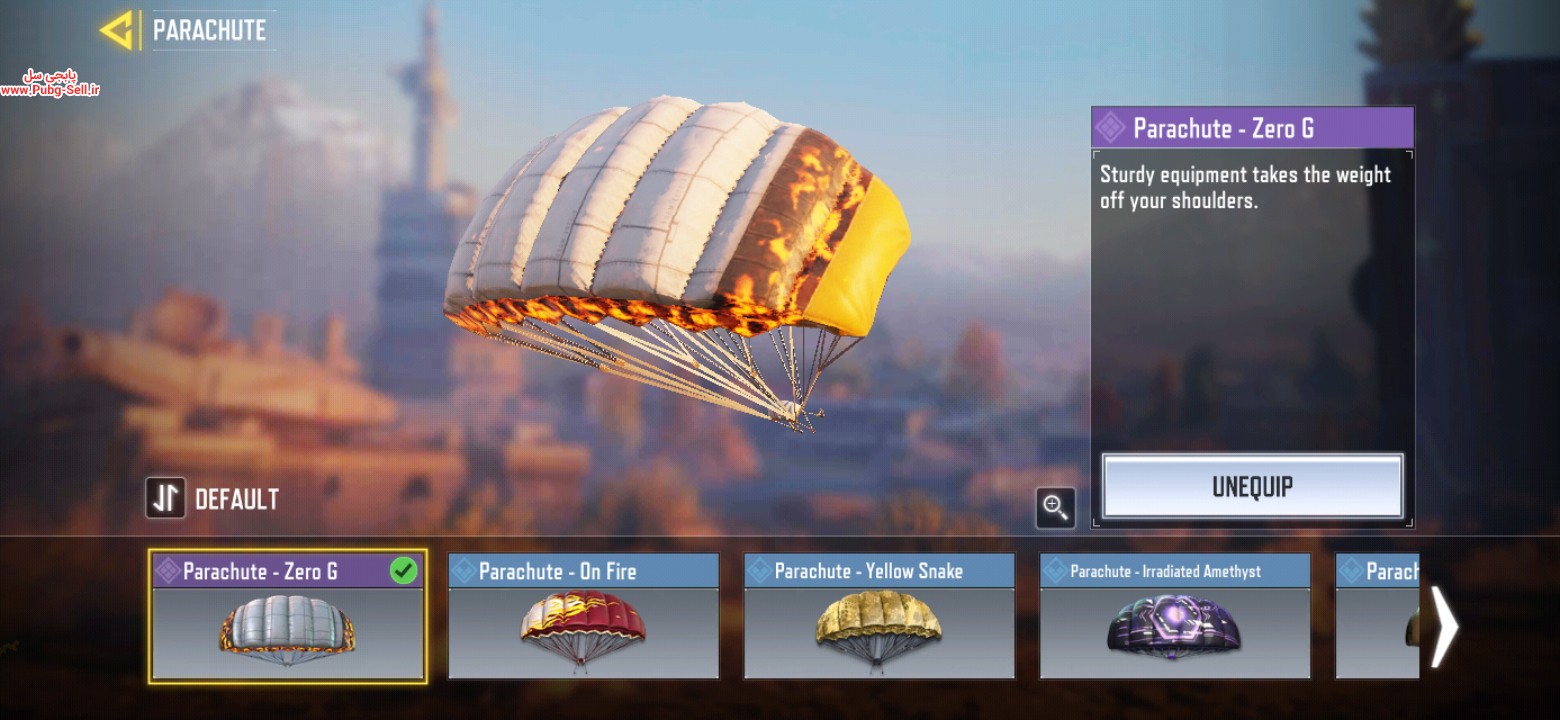Click the purple rarity diamond on Zero G card
1560x720 pixels.
pos(167,571)
